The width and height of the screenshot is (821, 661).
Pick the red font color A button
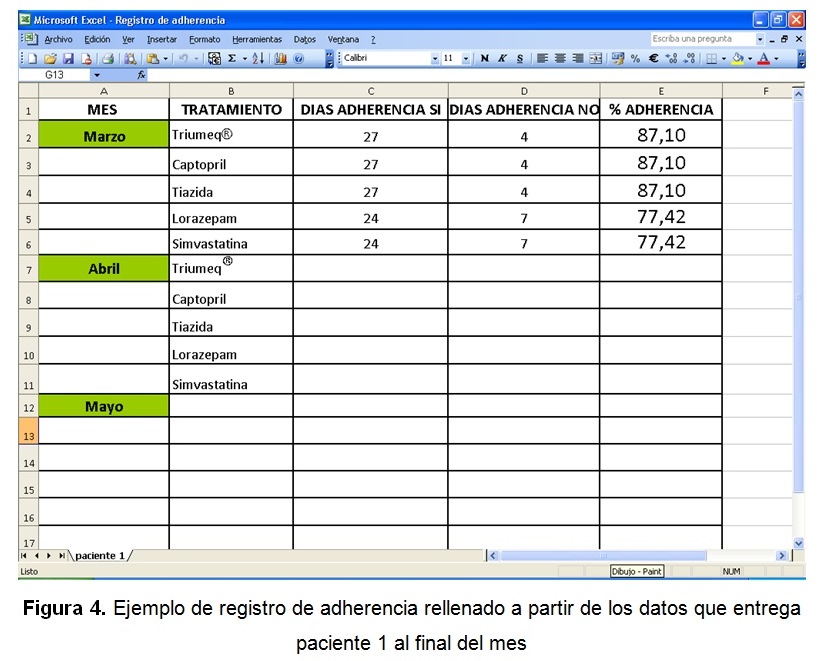click(x=764, y=58)
